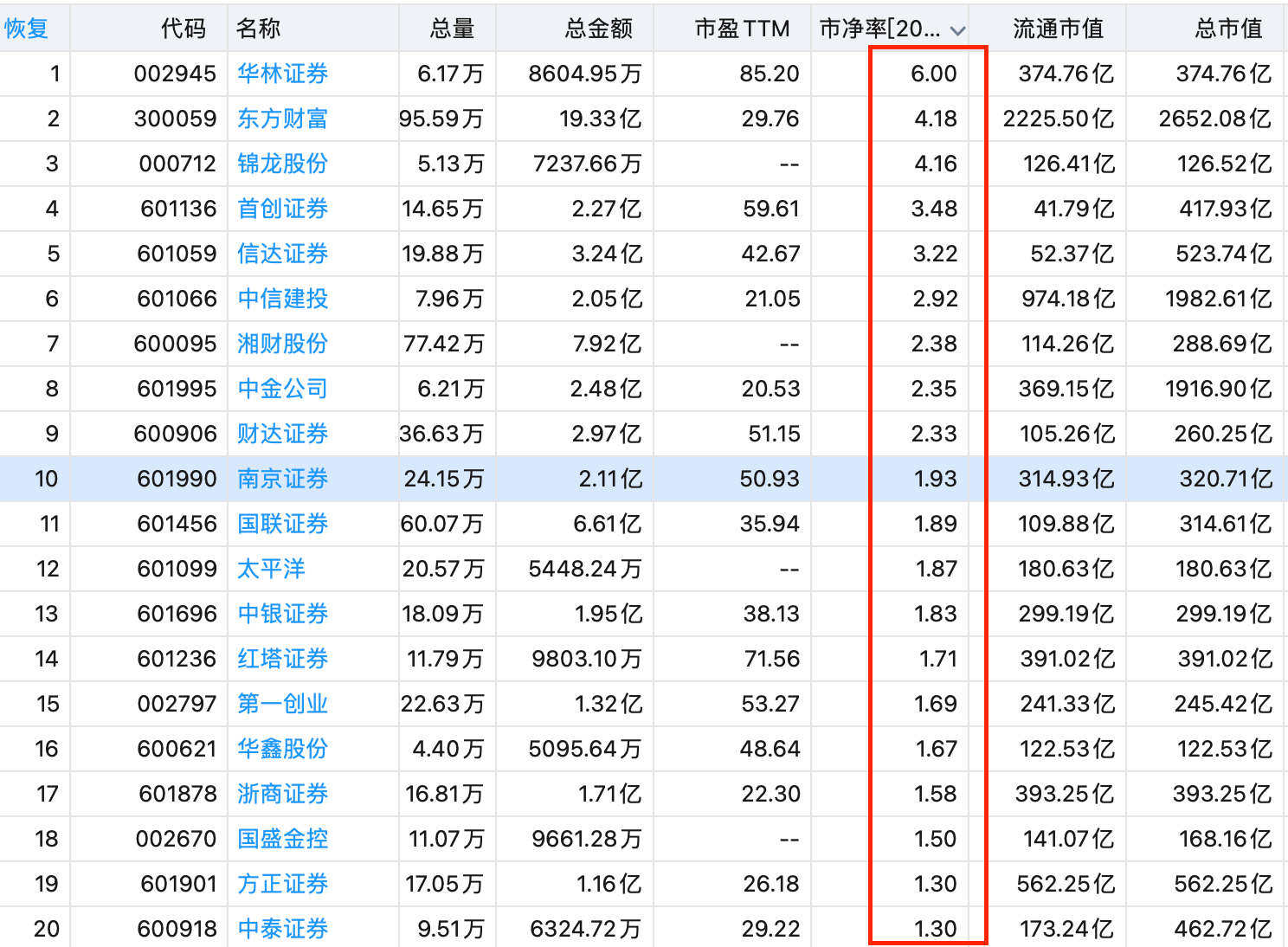The height and width of the screenshot is (947, 1288).
Task: Select stock code 601878
Action: pyautogui.click(x=177, y=794)
